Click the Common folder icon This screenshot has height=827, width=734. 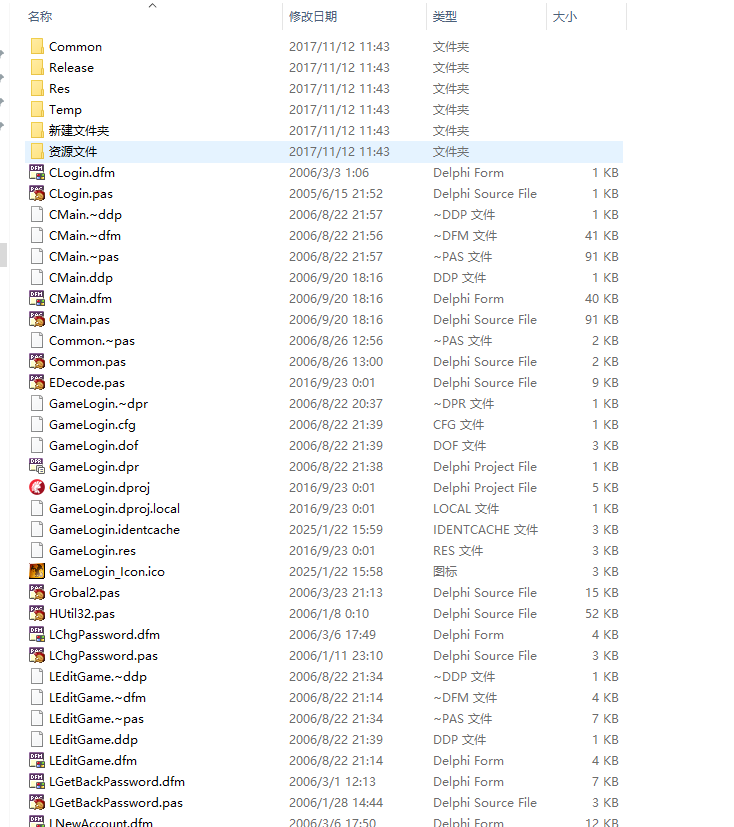(37, 46)
